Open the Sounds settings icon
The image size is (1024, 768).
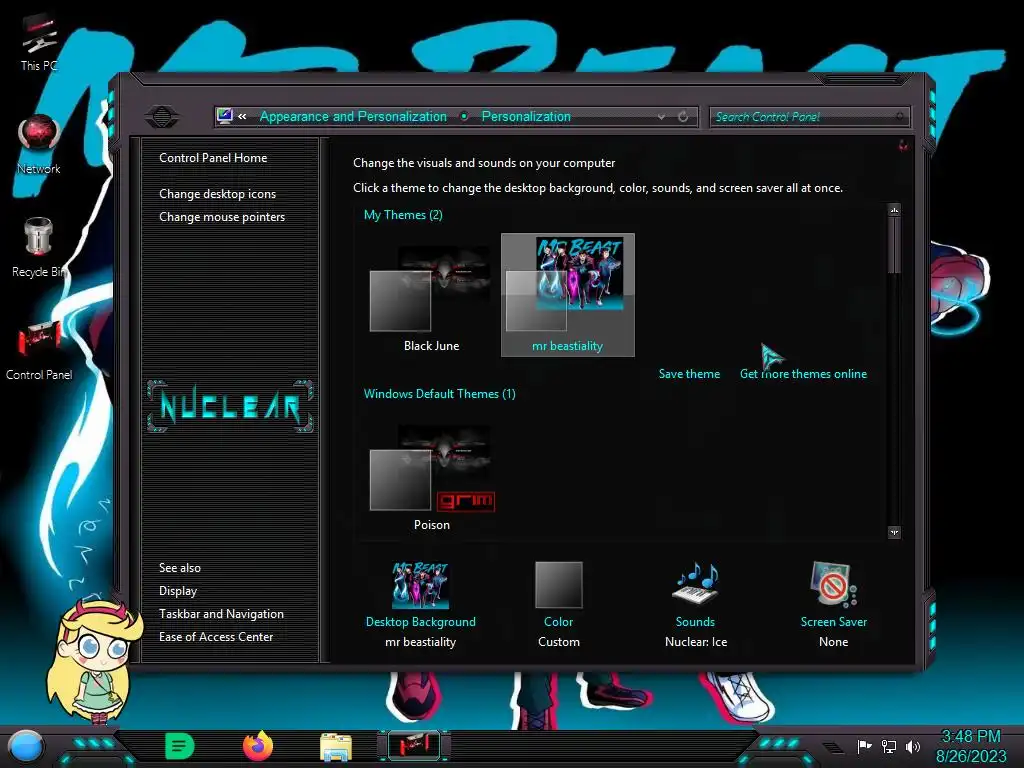(x=696, y=583)
